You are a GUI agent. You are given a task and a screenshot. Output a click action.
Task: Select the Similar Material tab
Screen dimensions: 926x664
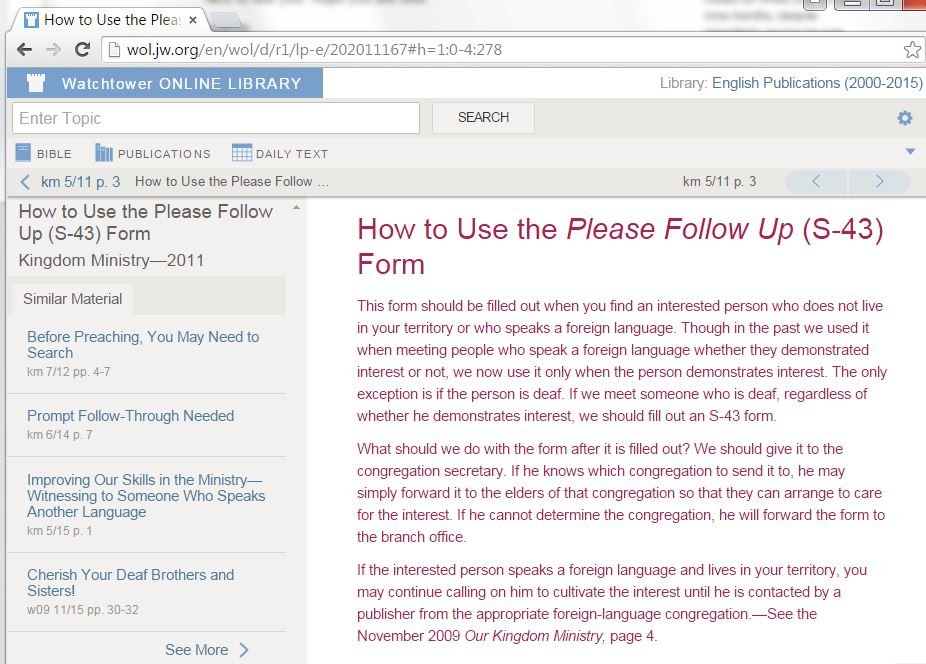click(x=73, y=299)
